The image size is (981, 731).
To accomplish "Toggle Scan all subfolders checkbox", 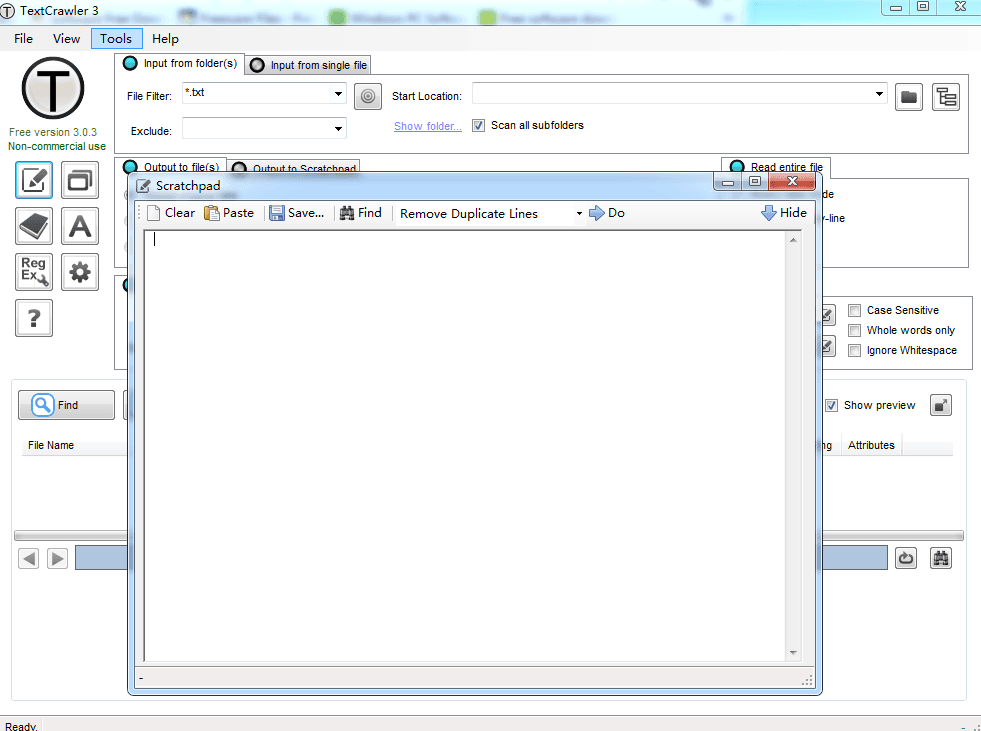I will click(x=479, y=125).
